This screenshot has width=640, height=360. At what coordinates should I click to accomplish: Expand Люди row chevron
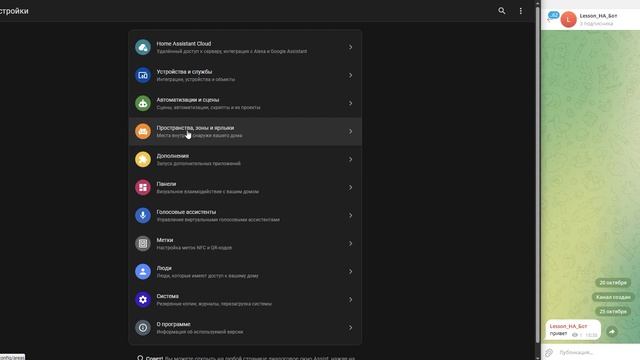[x=350, y=272]
